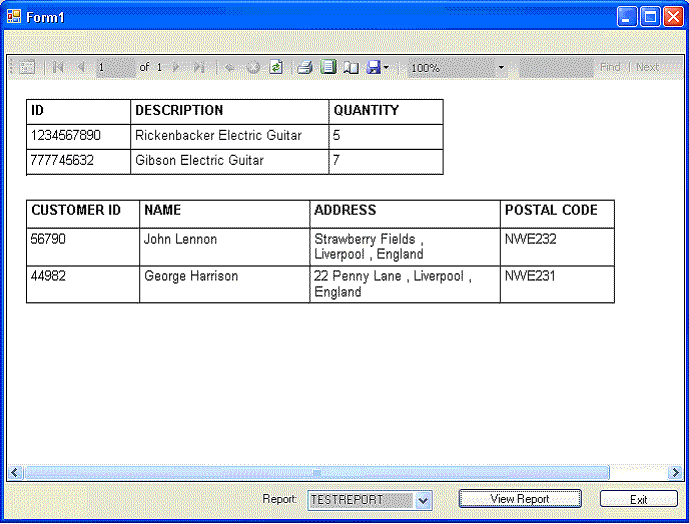Click Strawberry Fields address cell
Image resolution: width=689 pixels, height=524 pixels.
pos(405,247)
